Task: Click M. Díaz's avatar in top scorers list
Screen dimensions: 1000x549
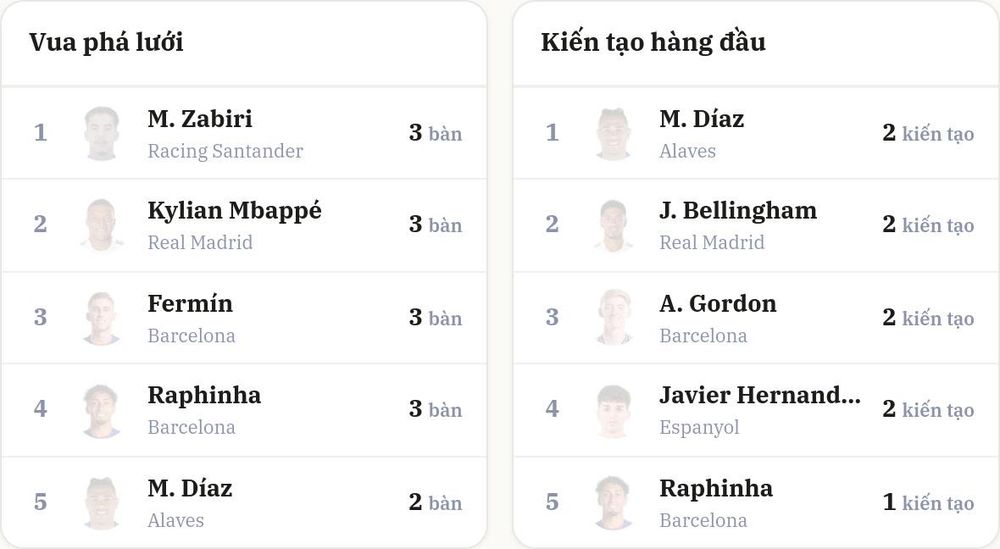Action: pos(101,502)
